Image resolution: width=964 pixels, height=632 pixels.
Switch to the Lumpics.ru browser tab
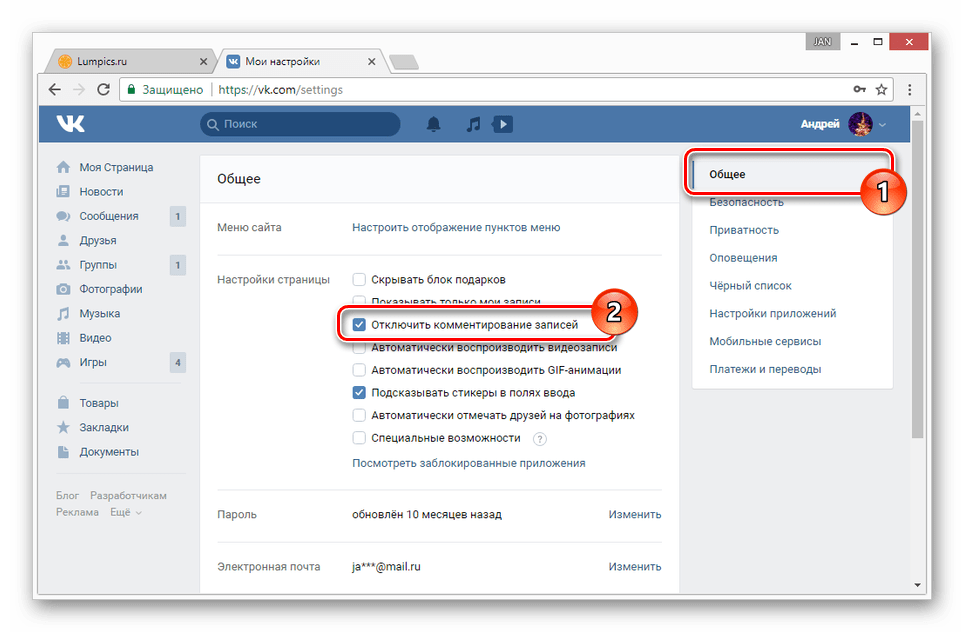tap(131, 61)
